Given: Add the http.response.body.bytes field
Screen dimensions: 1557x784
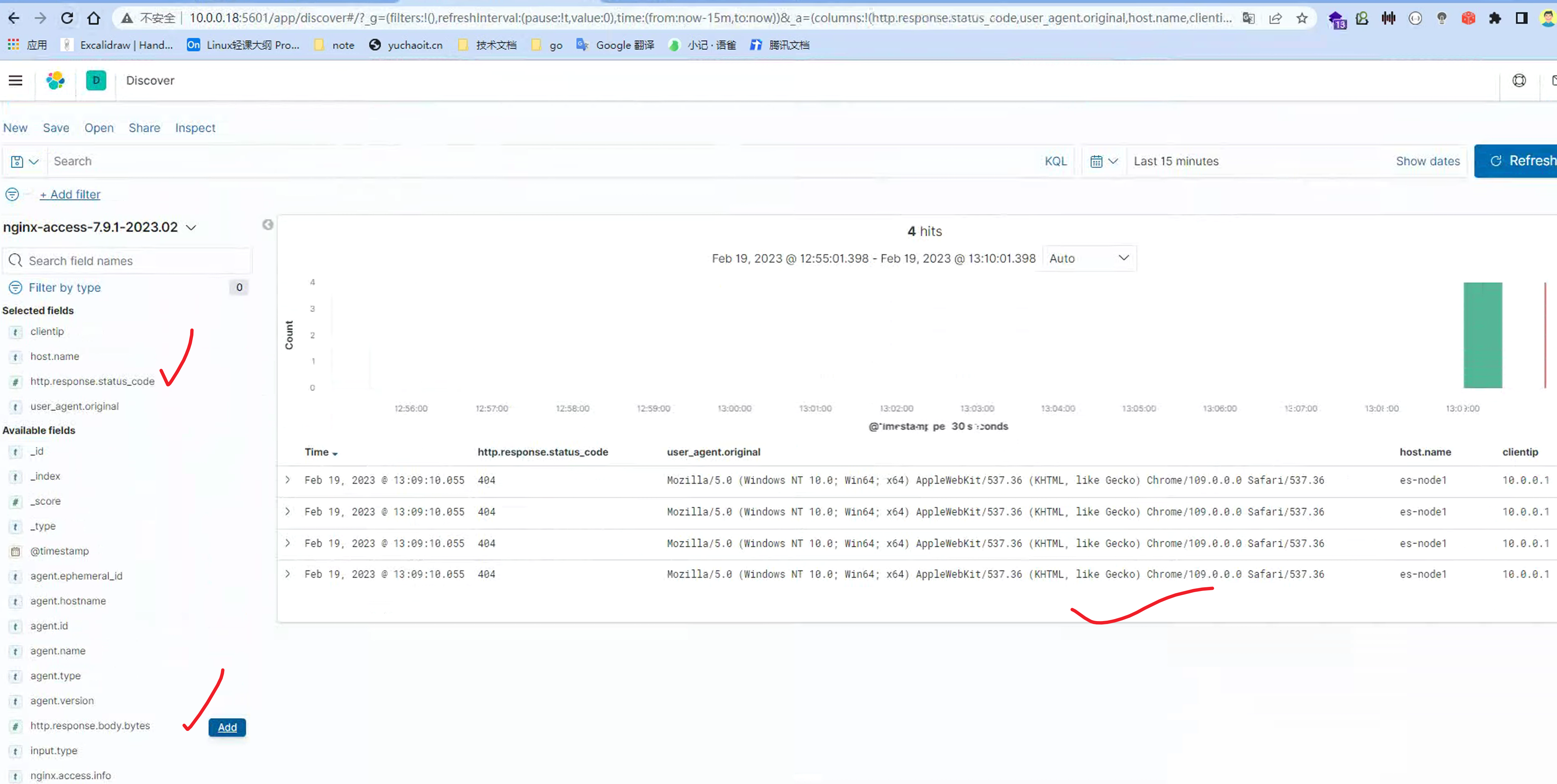Looking at the screenshot, I should point(227,727).
